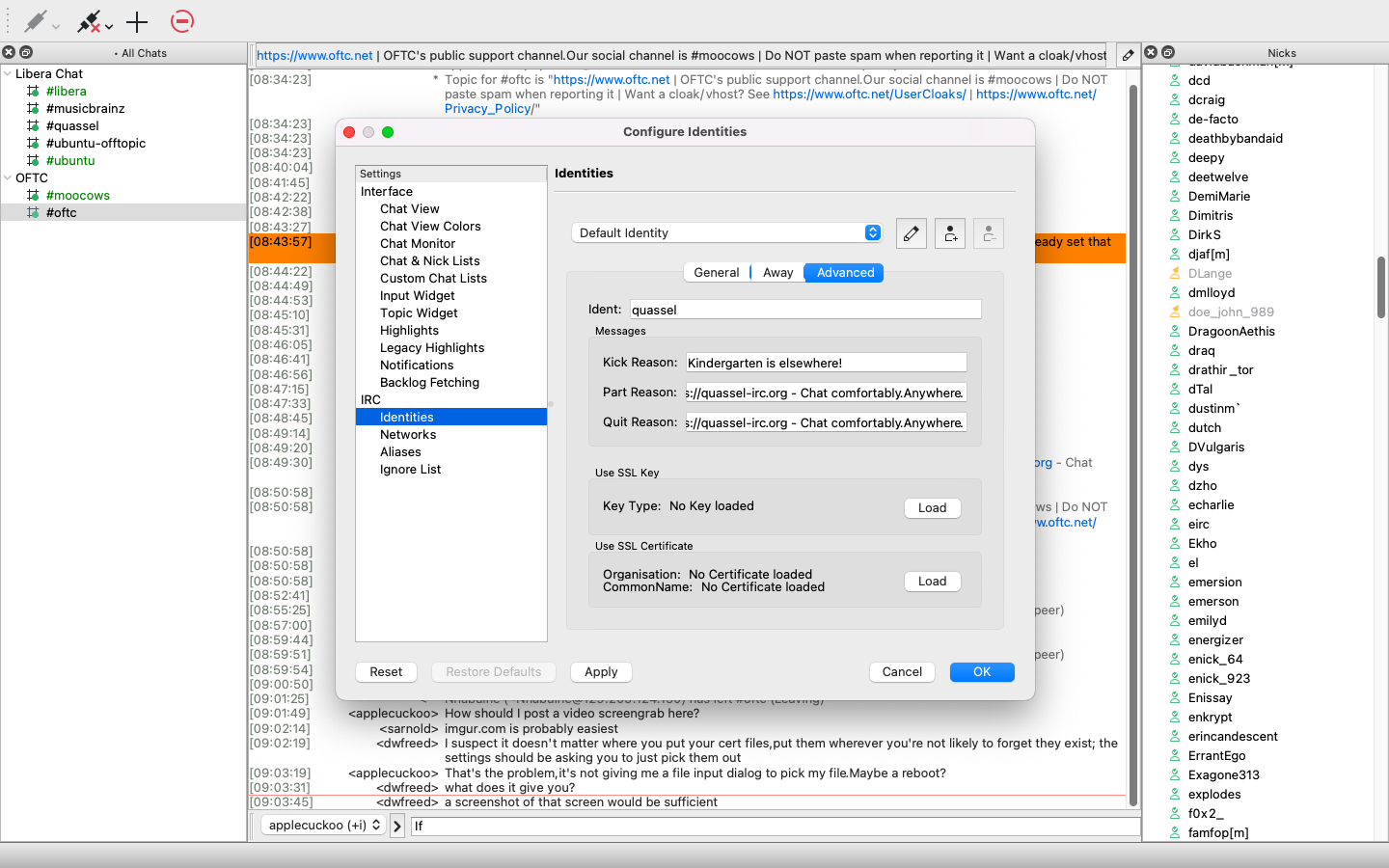
Task: Select the #quassel channel
Action: pyautogui.click(x=72, y=125)
